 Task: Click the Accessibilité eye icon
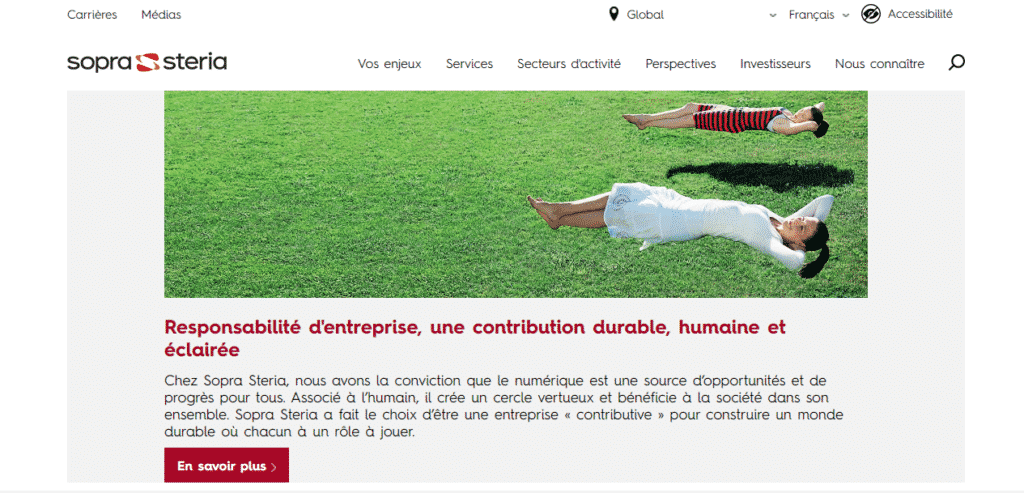[x=871, y=14]
